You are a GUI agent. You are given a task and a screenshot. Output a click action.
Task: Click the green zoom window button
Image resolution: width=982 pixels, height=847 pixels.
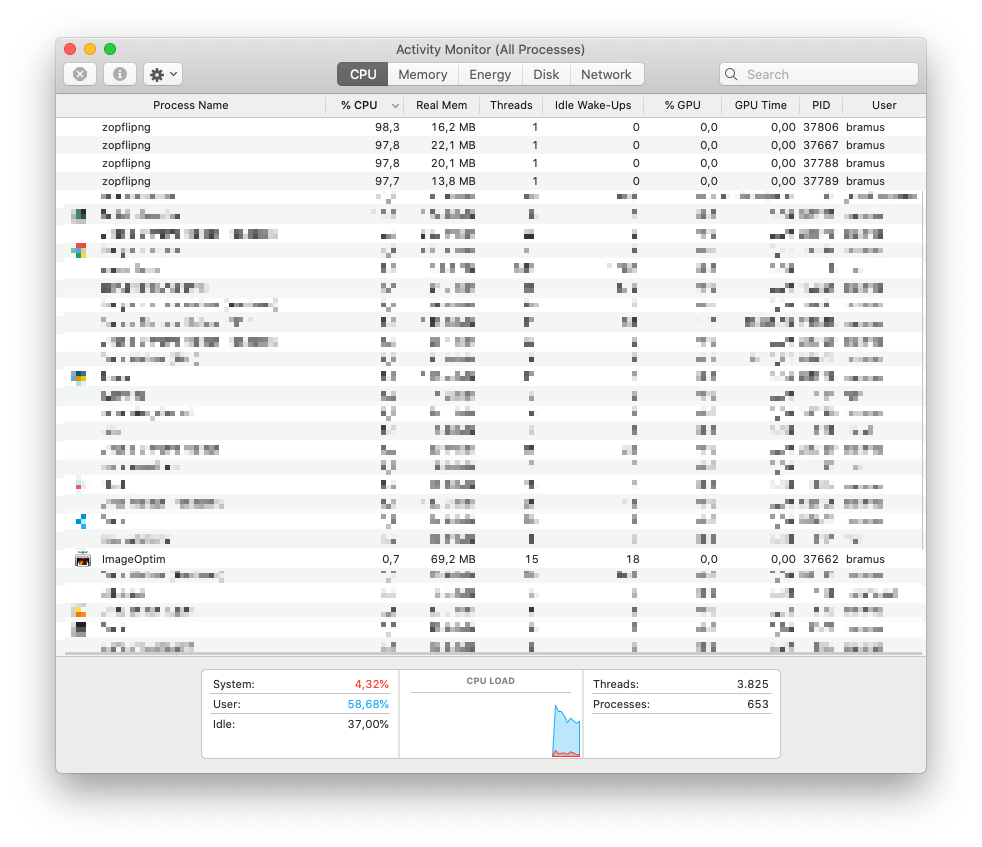110,49
